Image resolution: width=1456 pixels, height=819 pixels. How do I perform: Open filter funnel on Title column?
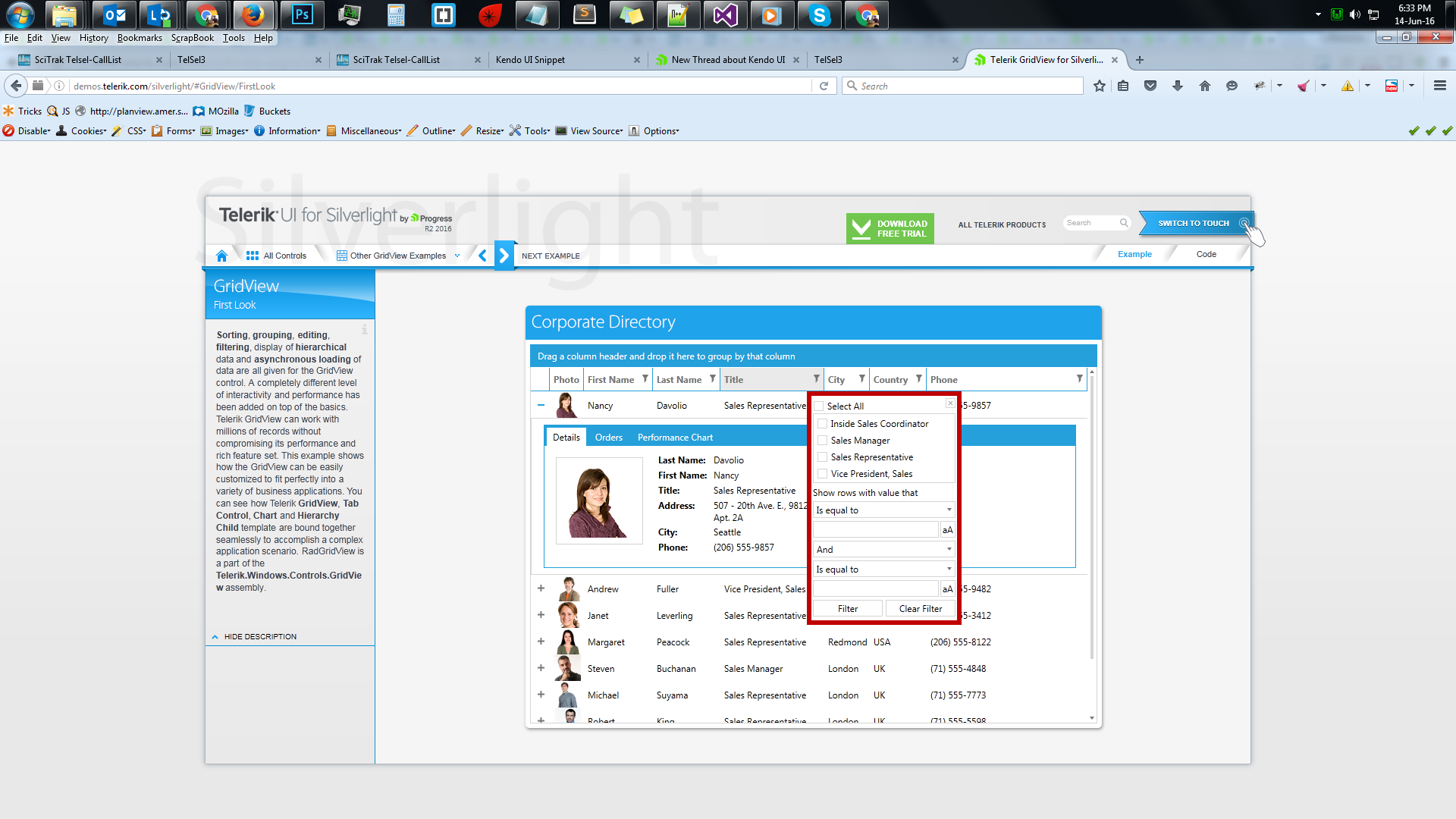pyautogui.click(x=816, y=378)
